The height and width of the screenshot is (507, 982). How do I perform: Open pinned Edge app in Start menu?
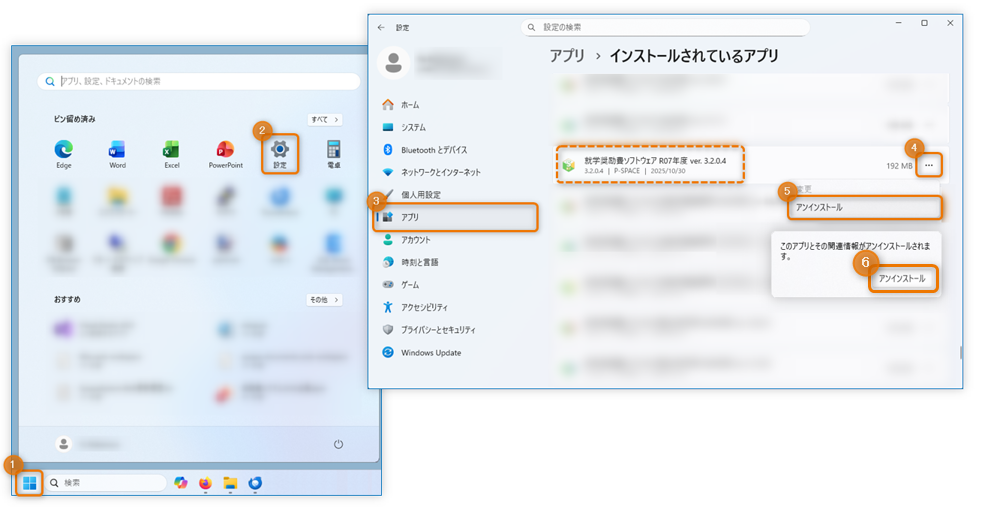(x=63, y=154)
